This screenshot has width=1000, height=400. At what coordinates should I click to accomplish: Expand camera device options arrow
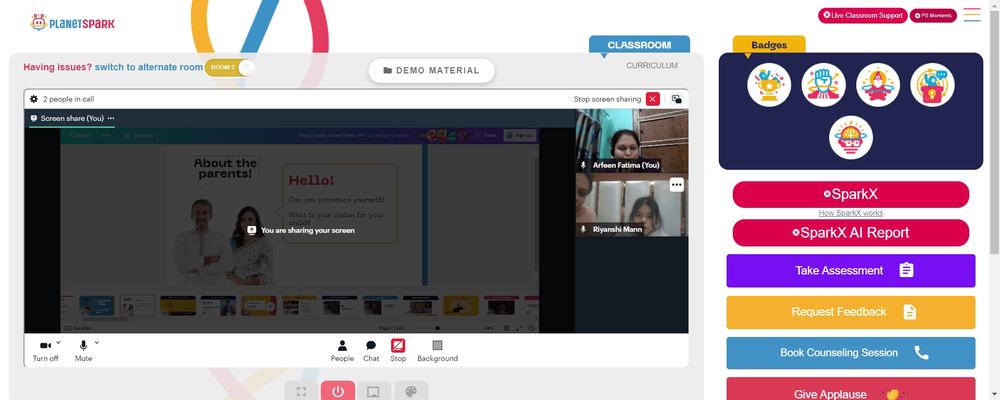point(59,343)
